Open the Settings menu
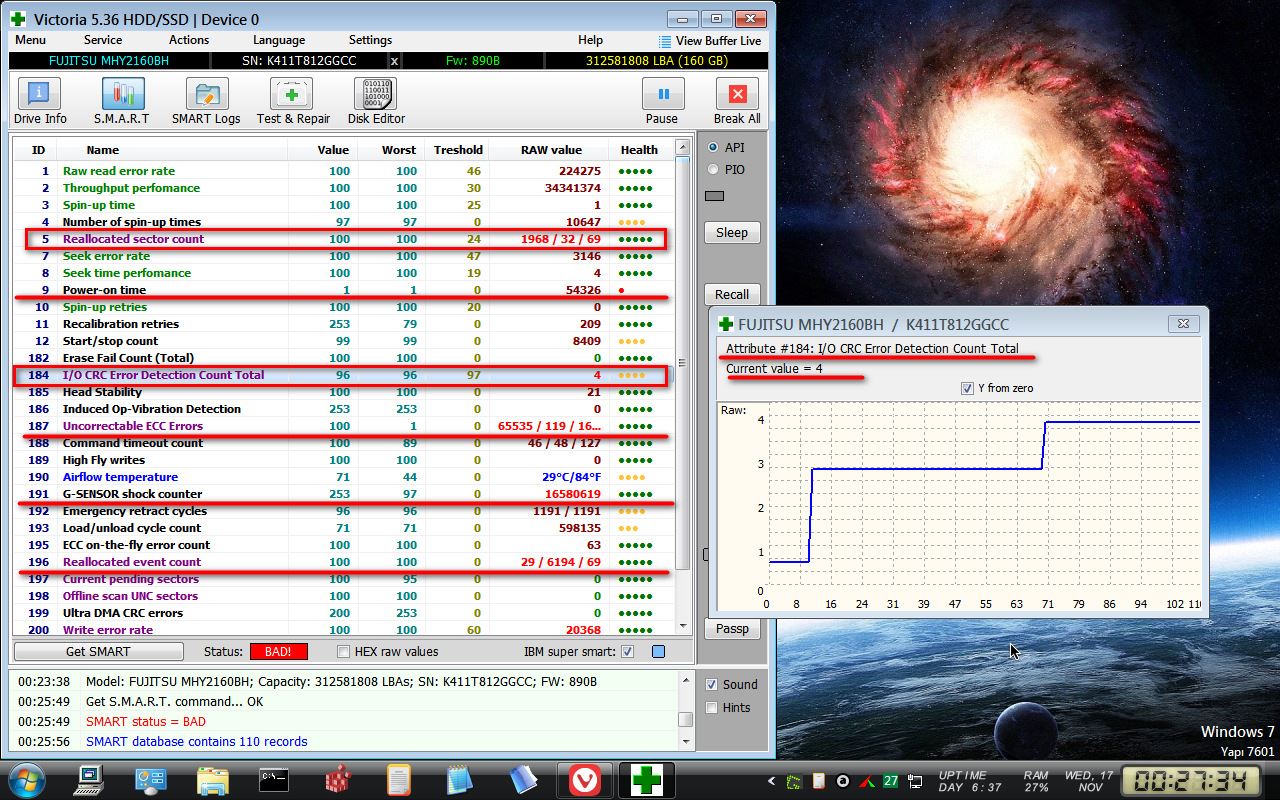Image resolution: width=1280 pixels, height=800 pixels. 370,40
